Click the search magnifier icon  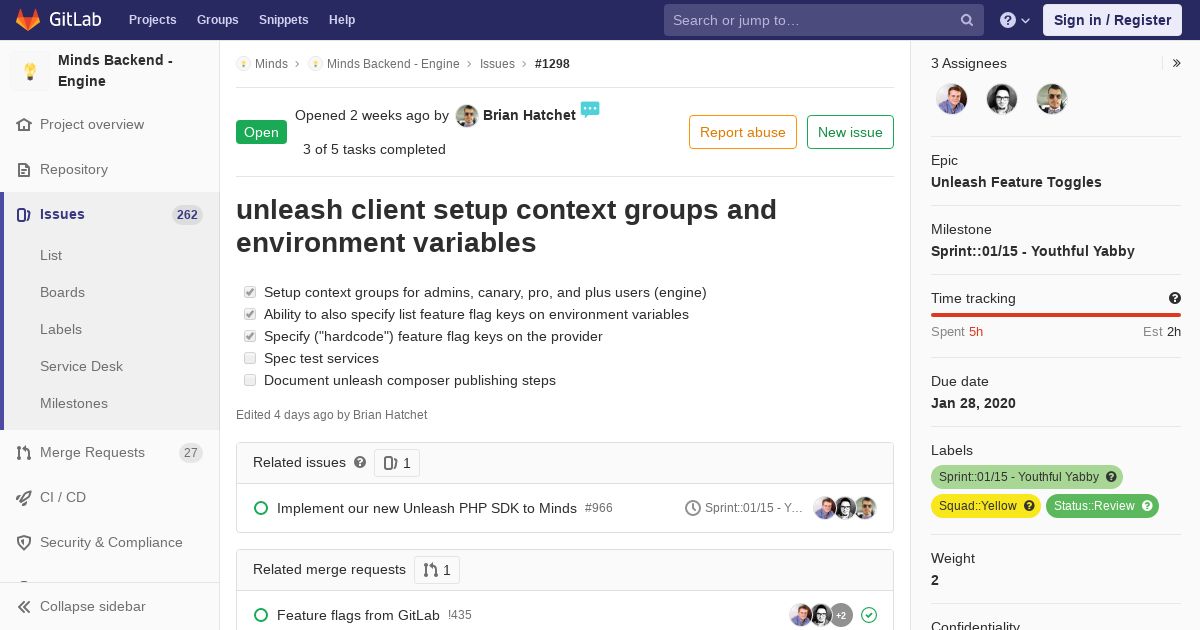967,20
